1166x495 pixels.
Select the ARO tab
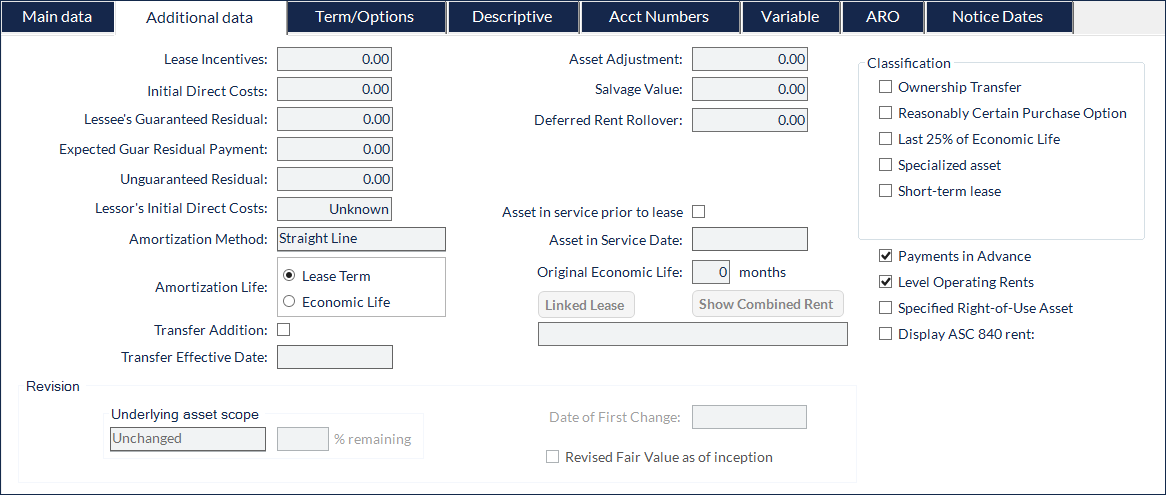click(882, 17)
